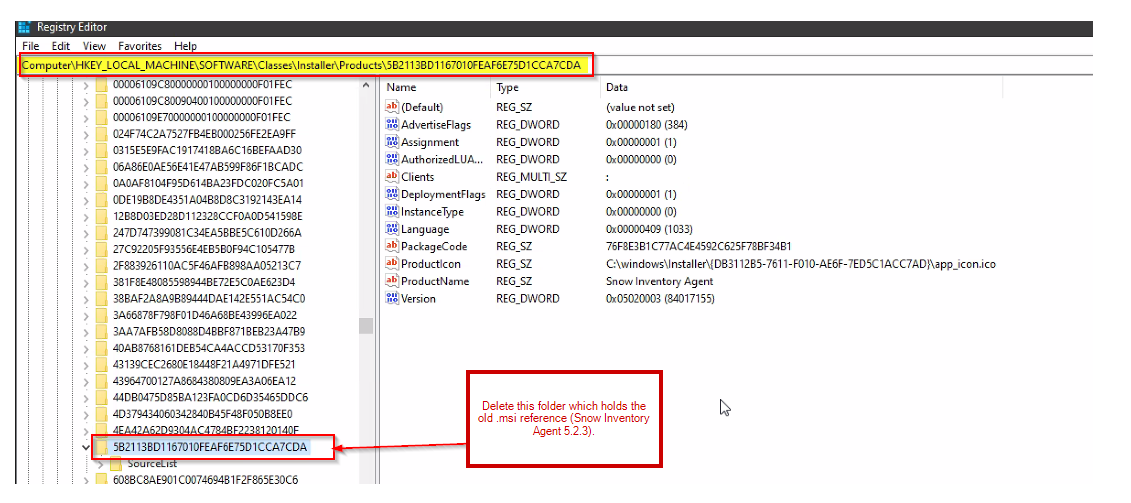Select key 40AB8768161DEB54CA4ACCD53170F353
The height and width of the screenshot is (503, 1131).
click(x=209, y=348)
